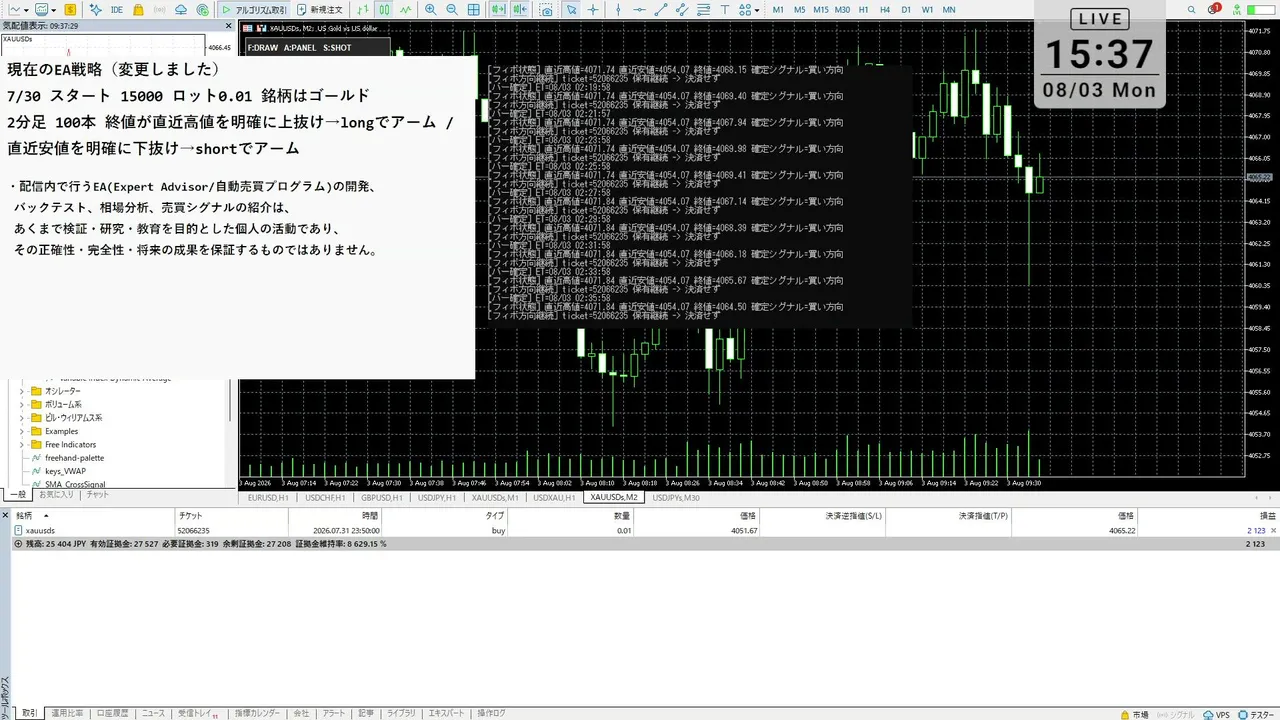Set timeframe to M15
The width and height of the screenshot is (1280, 720).
pyautogui.click(x=821, y=9)
